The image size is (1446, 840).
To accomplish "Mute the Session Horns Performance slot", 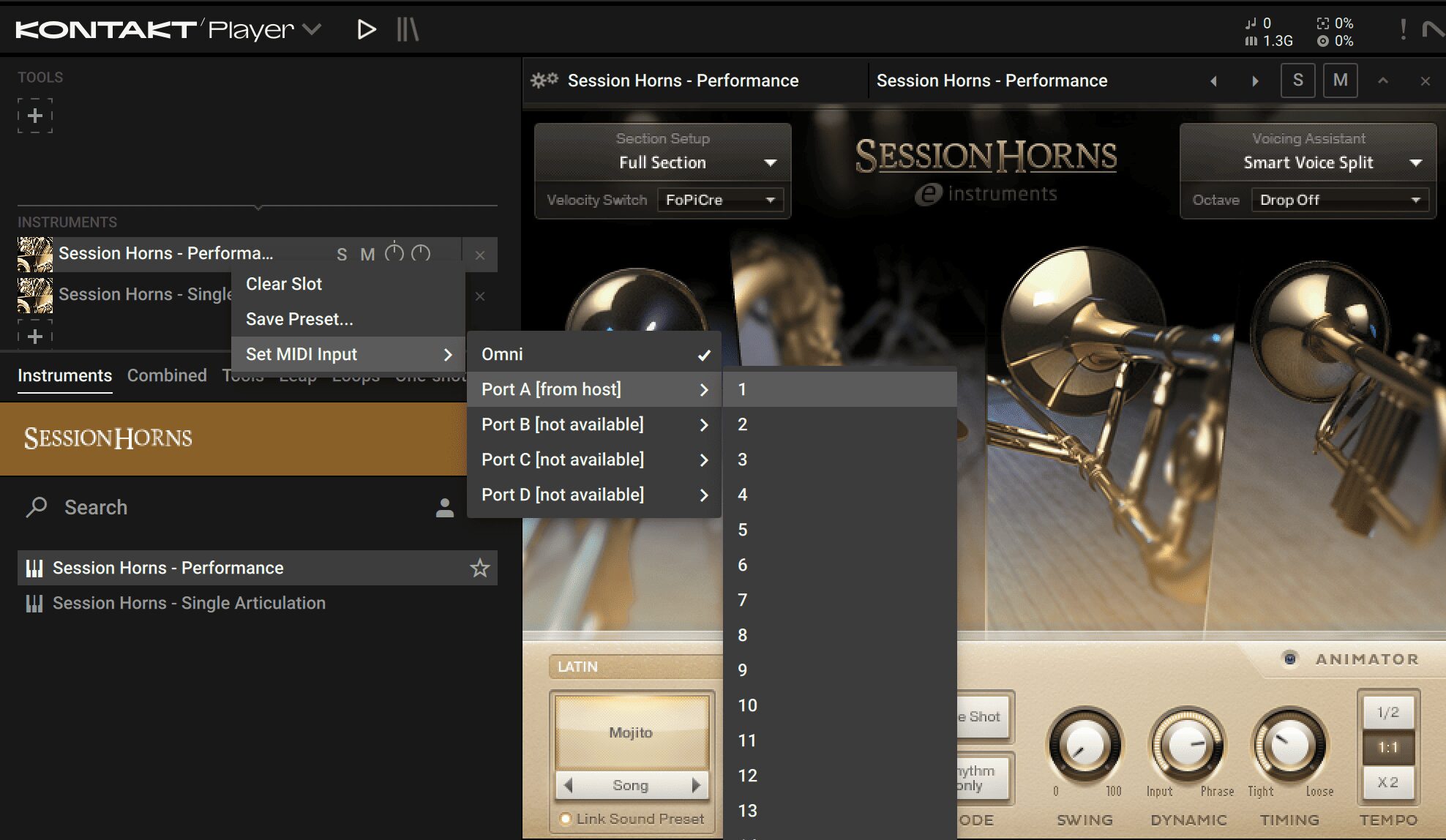I will pyautogui.click(x=367, y=254).
